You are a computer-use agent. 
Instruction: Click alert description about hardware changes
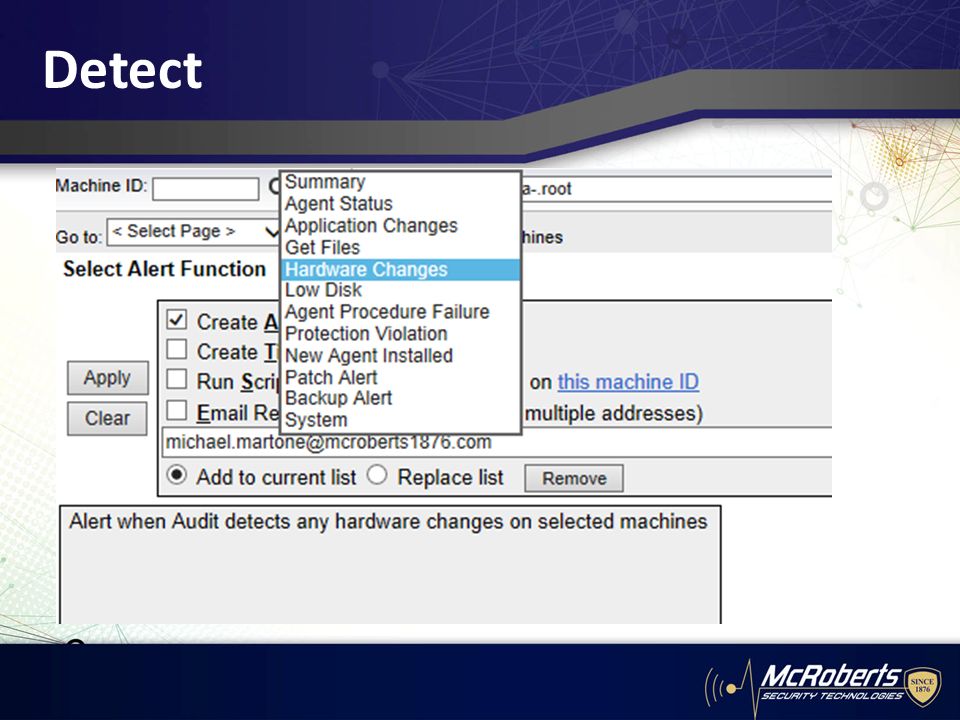tap(388, 522)
